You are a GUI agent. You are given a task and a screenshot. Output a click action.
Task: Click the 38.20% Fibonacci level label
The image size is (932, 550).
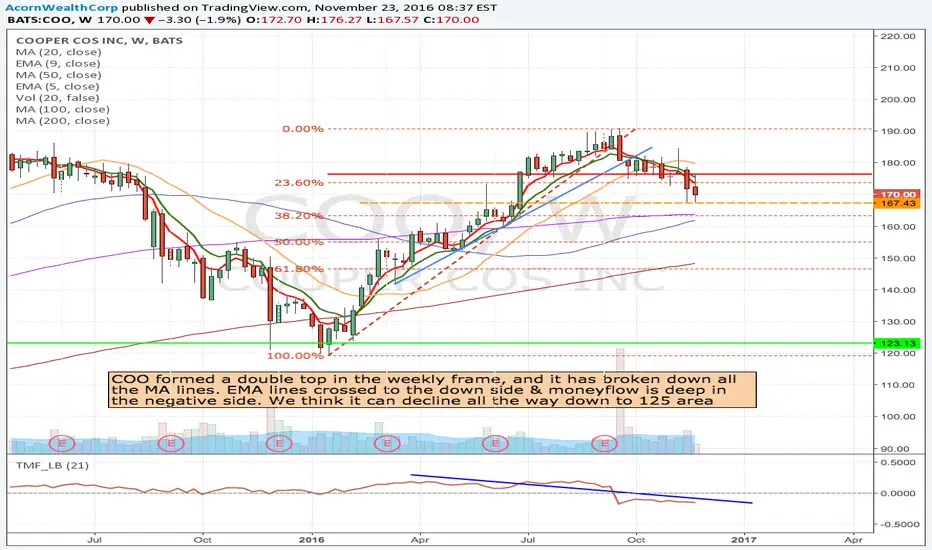tap(299, 216)
